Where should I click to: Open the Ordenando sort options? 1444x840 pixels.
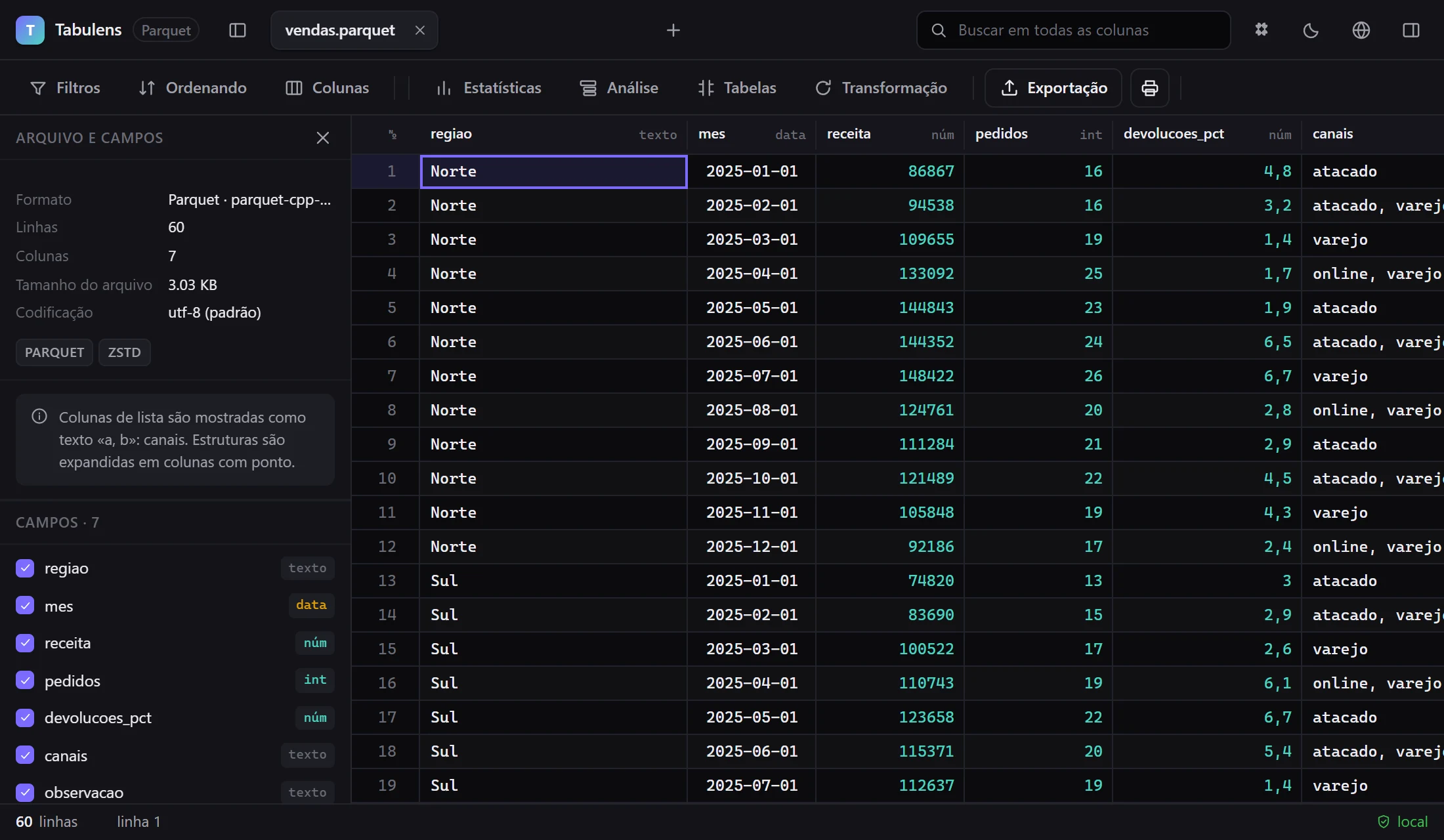192,88
